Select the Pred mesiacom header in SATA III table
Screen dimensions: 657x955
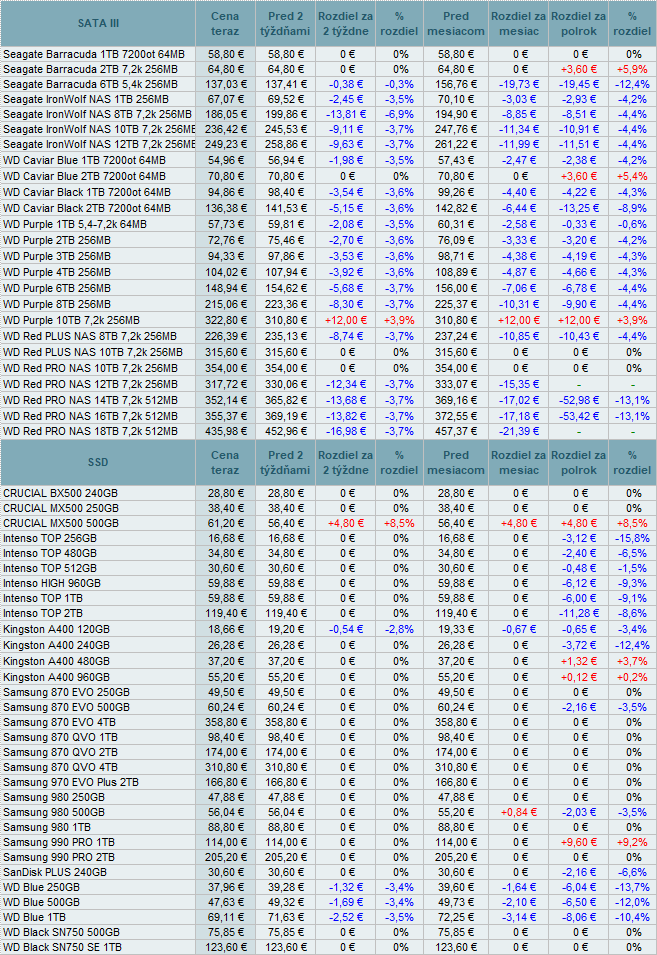pyautogui.click(x=456, y=24)
